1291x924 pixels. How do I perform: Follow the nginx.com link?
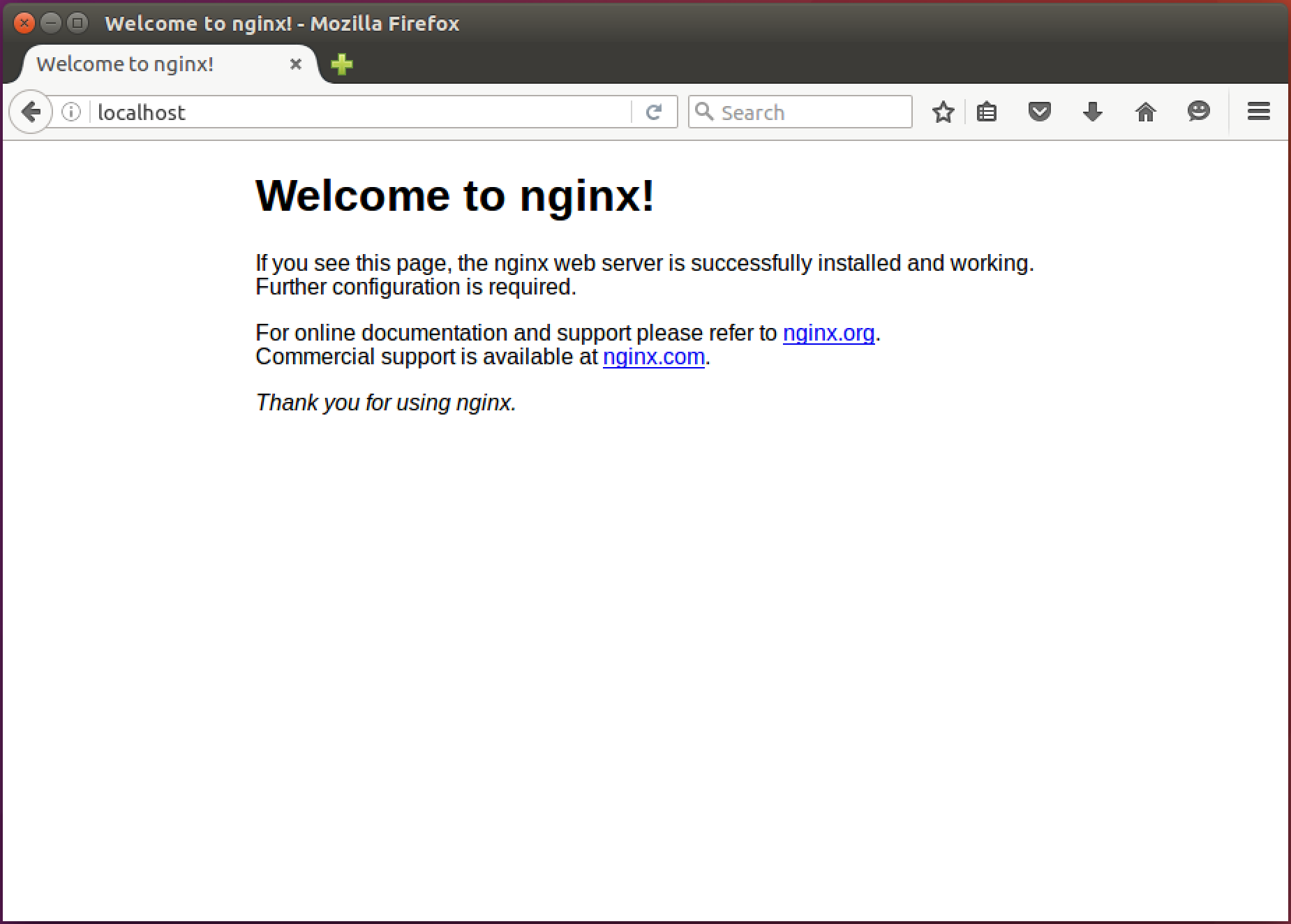654,357
